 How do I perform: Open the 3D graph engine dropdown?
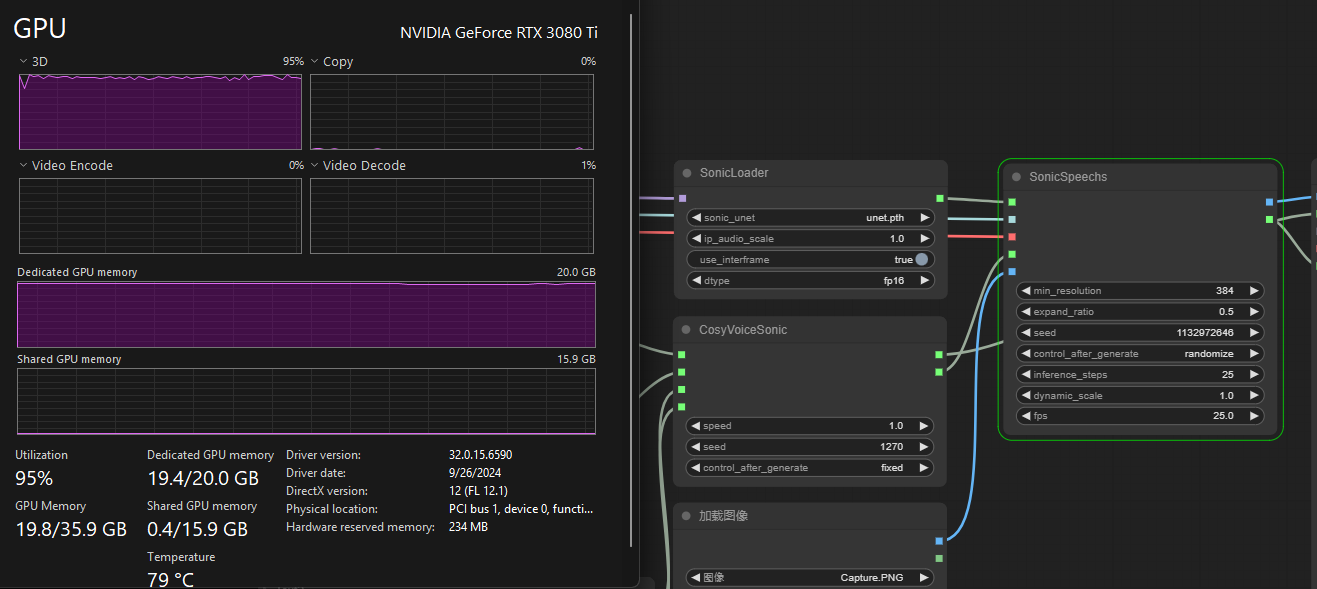pos(24,62)
